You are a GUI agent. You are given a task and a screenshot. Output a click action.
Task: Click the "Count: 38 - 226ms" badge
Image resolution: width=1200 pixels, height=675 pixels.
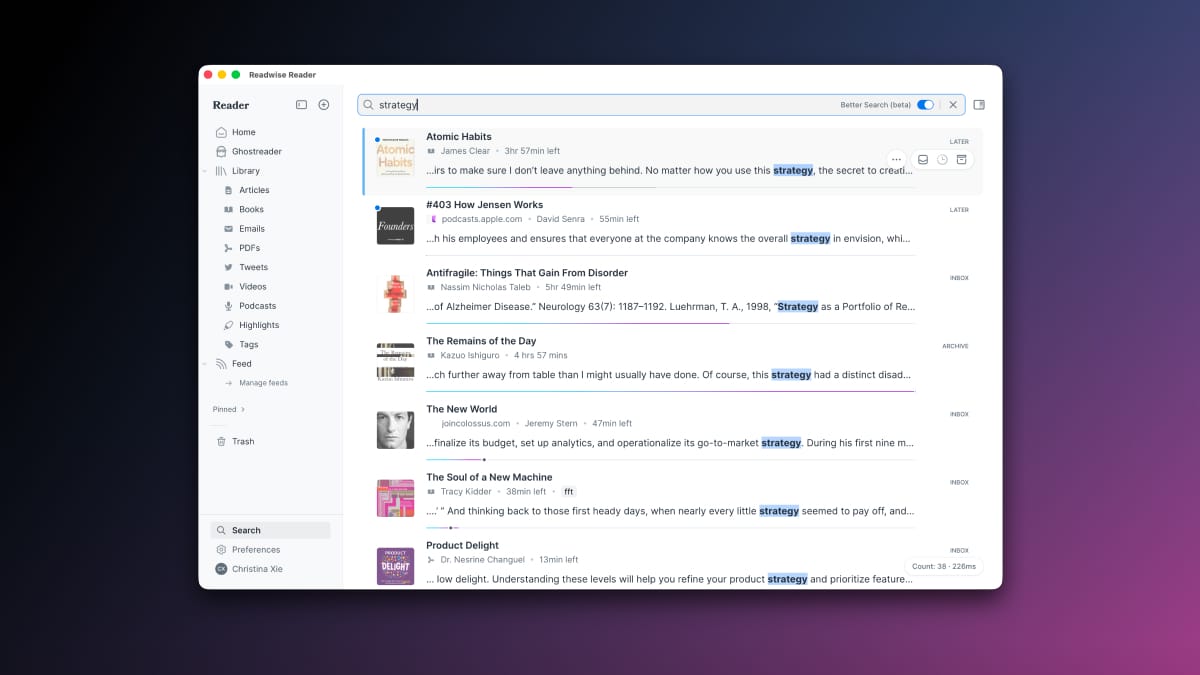(x=944, y=566)
